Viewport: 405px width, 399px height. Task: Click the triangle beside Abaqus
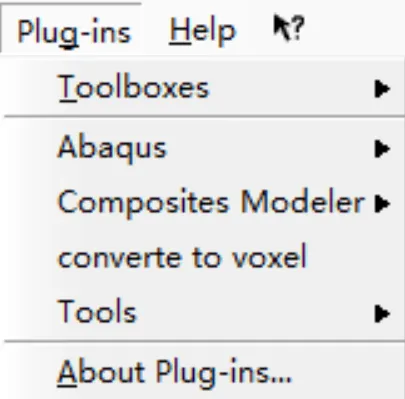pos(382,148)
